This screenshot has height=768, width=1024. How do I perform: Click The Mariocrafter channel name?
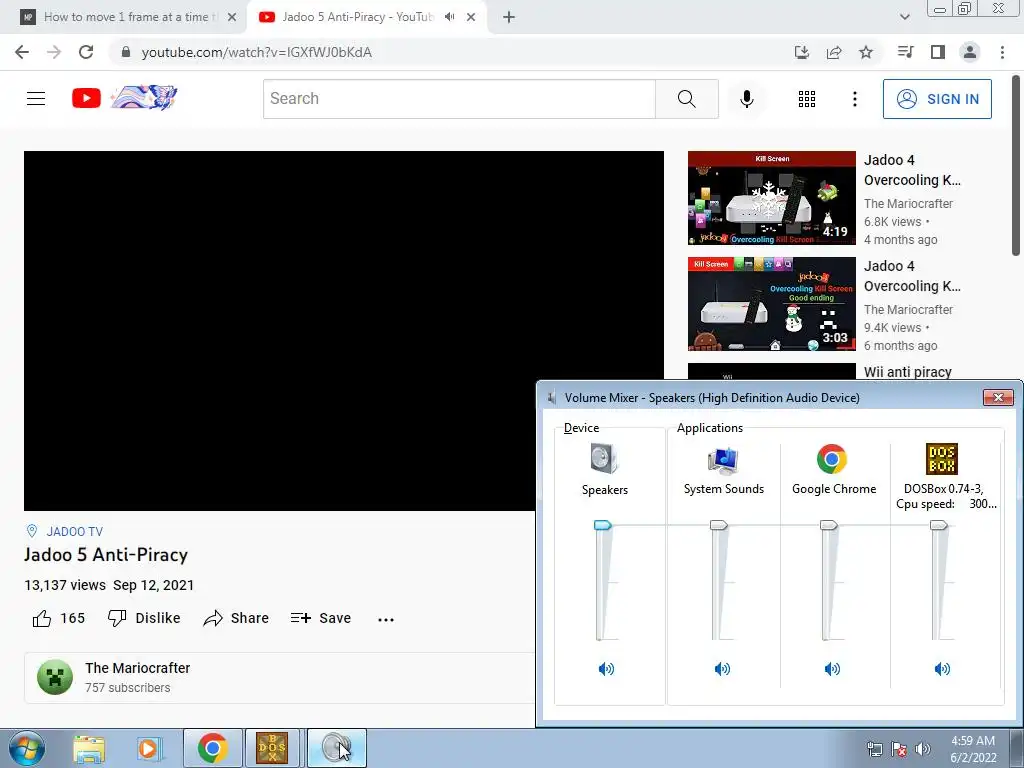pos(137,668)
